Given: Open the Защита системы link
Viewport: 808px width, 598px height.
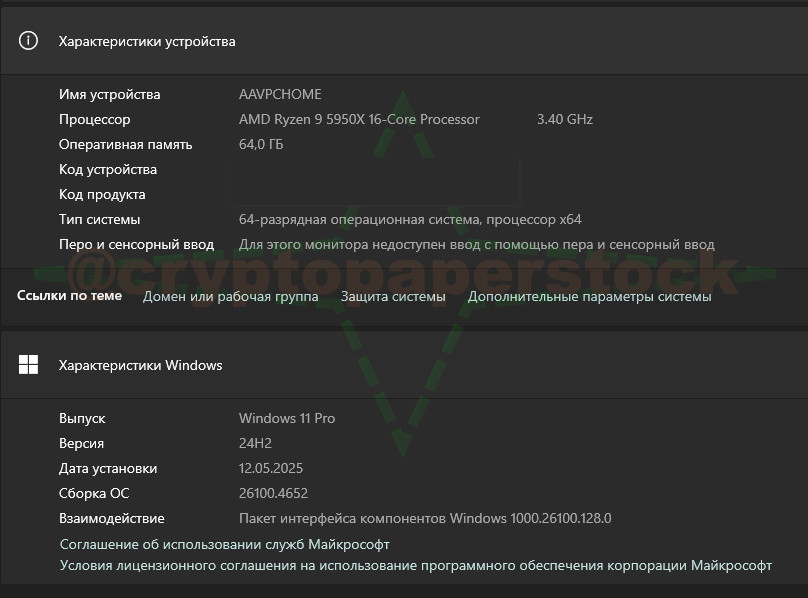Looking at the screenshot, I should (393, 296).
